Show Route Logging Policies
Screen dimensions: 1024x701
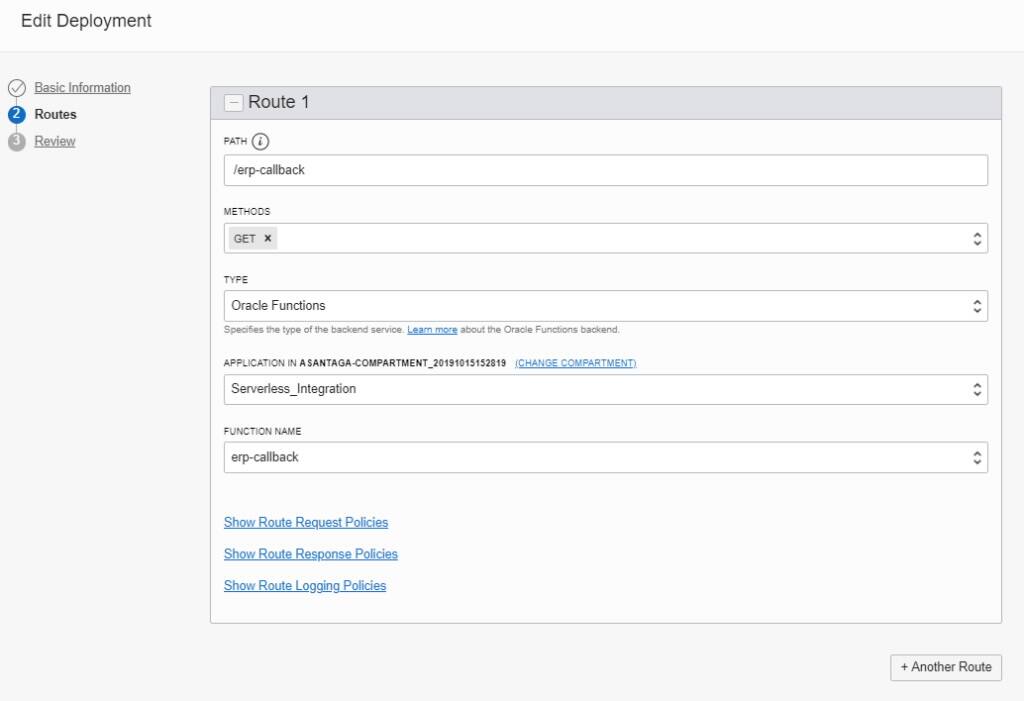tap(305, 585)
